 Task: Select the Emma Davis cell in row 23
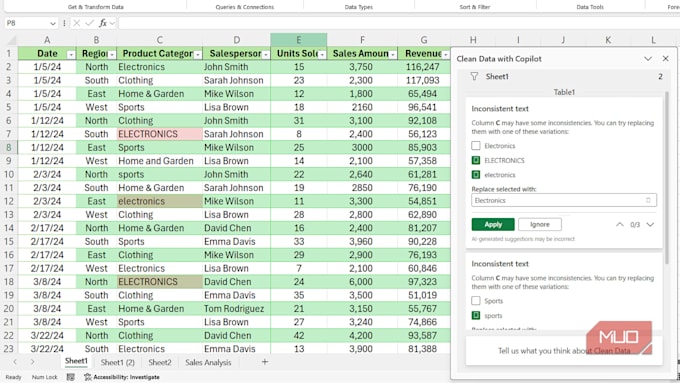(x=236, y=349)
